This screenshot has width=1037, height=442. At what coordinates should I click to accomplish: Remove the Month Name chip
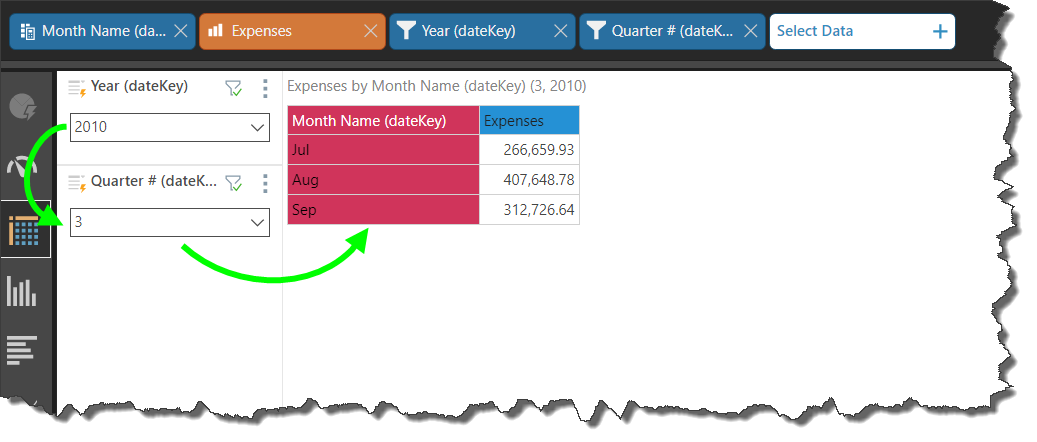tap(180, 31)
